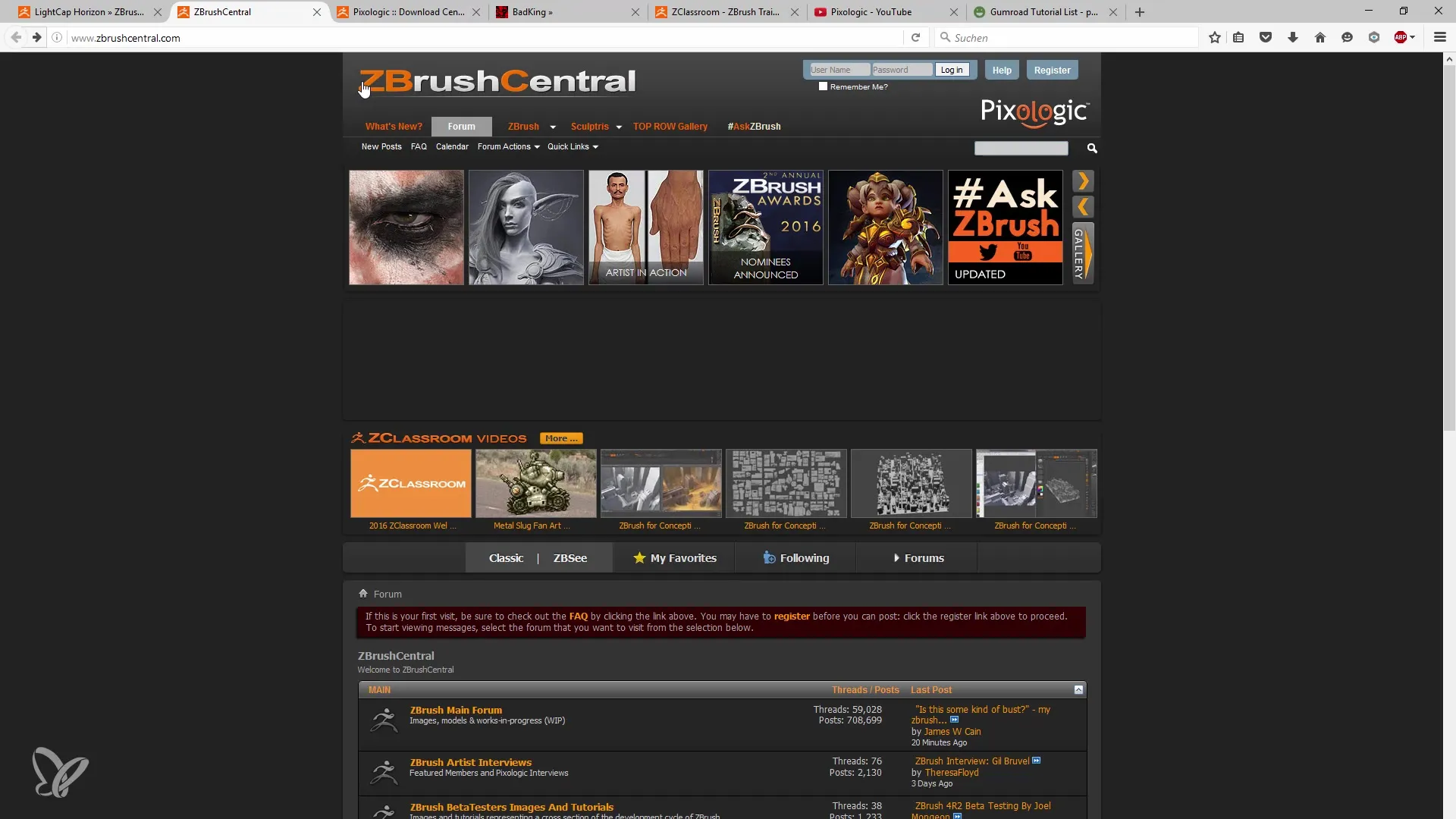Click the ZClassroom section icon
Viewport: 1456px width, 819px height.
(x=357, y=437)
